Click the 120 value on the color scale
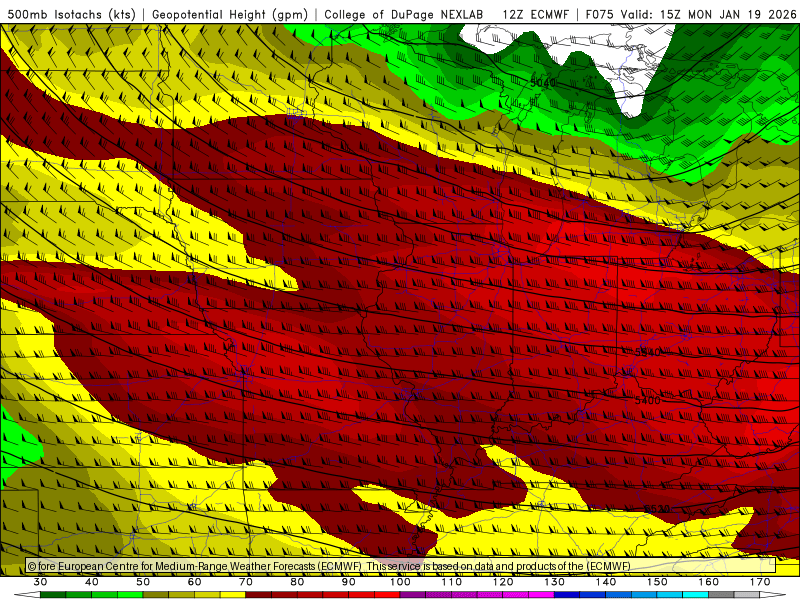 tap(503, 582)
